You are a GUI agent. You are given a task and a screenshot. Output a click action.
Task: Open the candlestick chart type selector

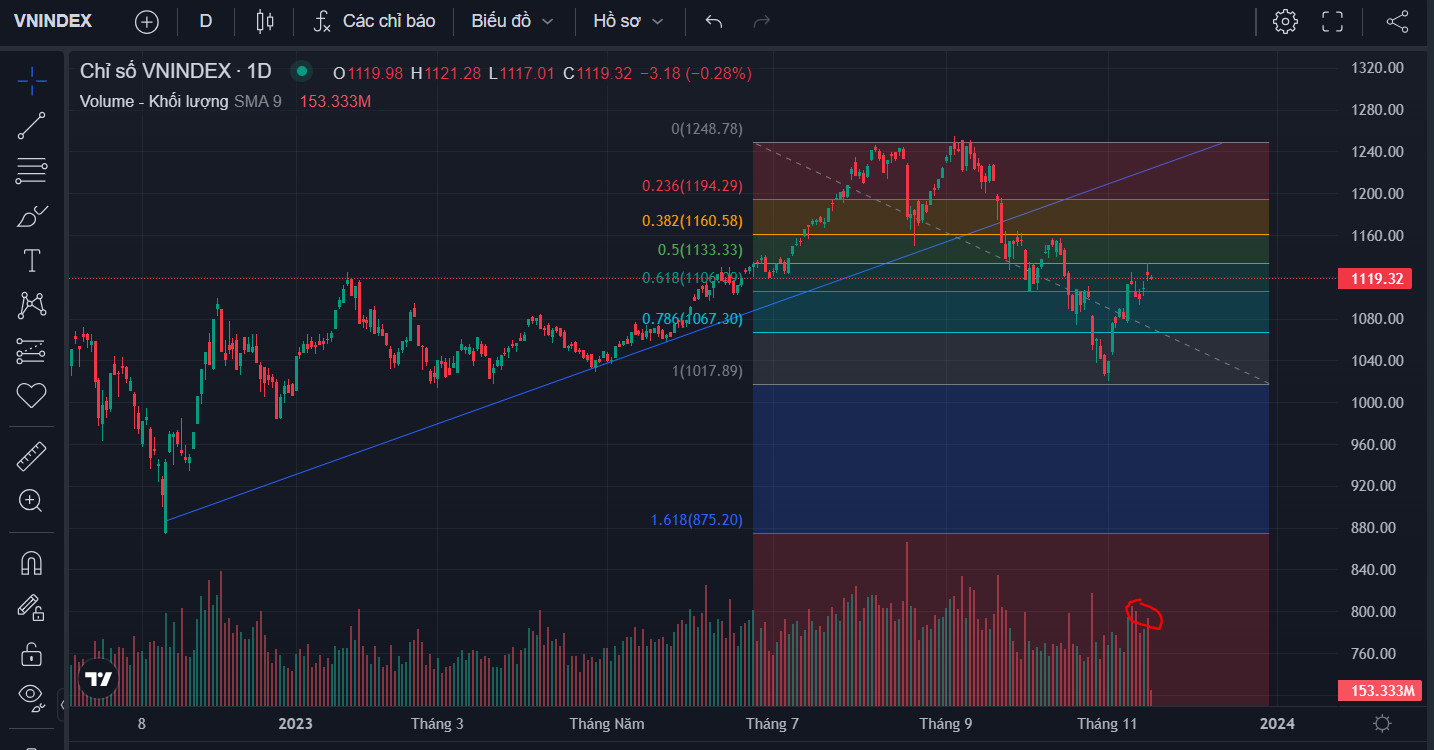click(x=264, y=21)
